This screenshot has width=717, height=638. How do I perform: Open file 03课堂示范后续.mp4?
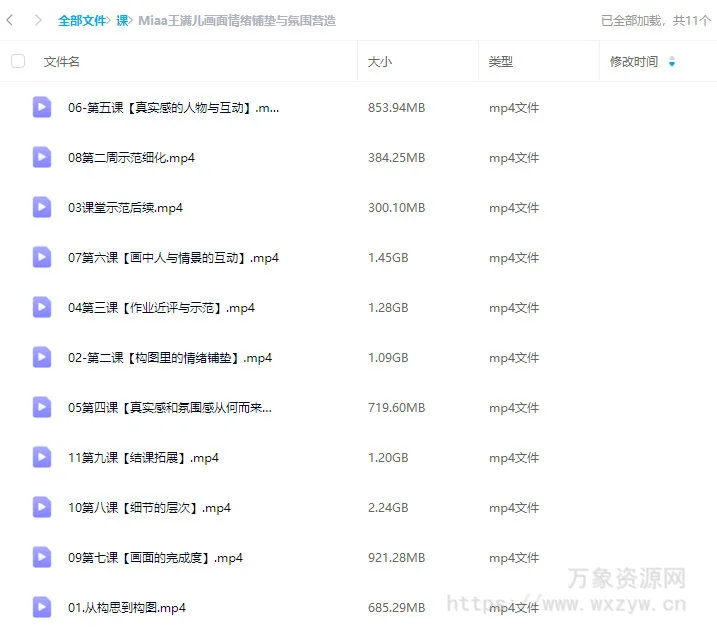point(125,208)
